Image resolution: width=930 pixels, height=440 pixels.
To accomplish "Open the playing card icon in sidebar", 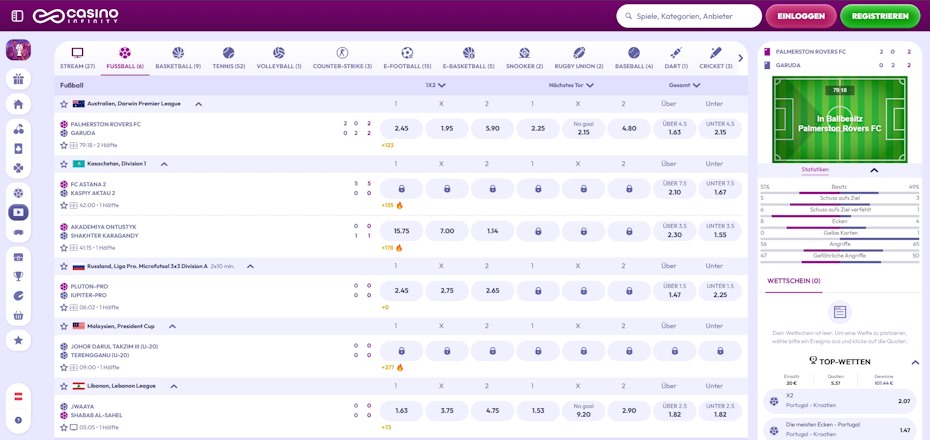I will tap(18, 149).
